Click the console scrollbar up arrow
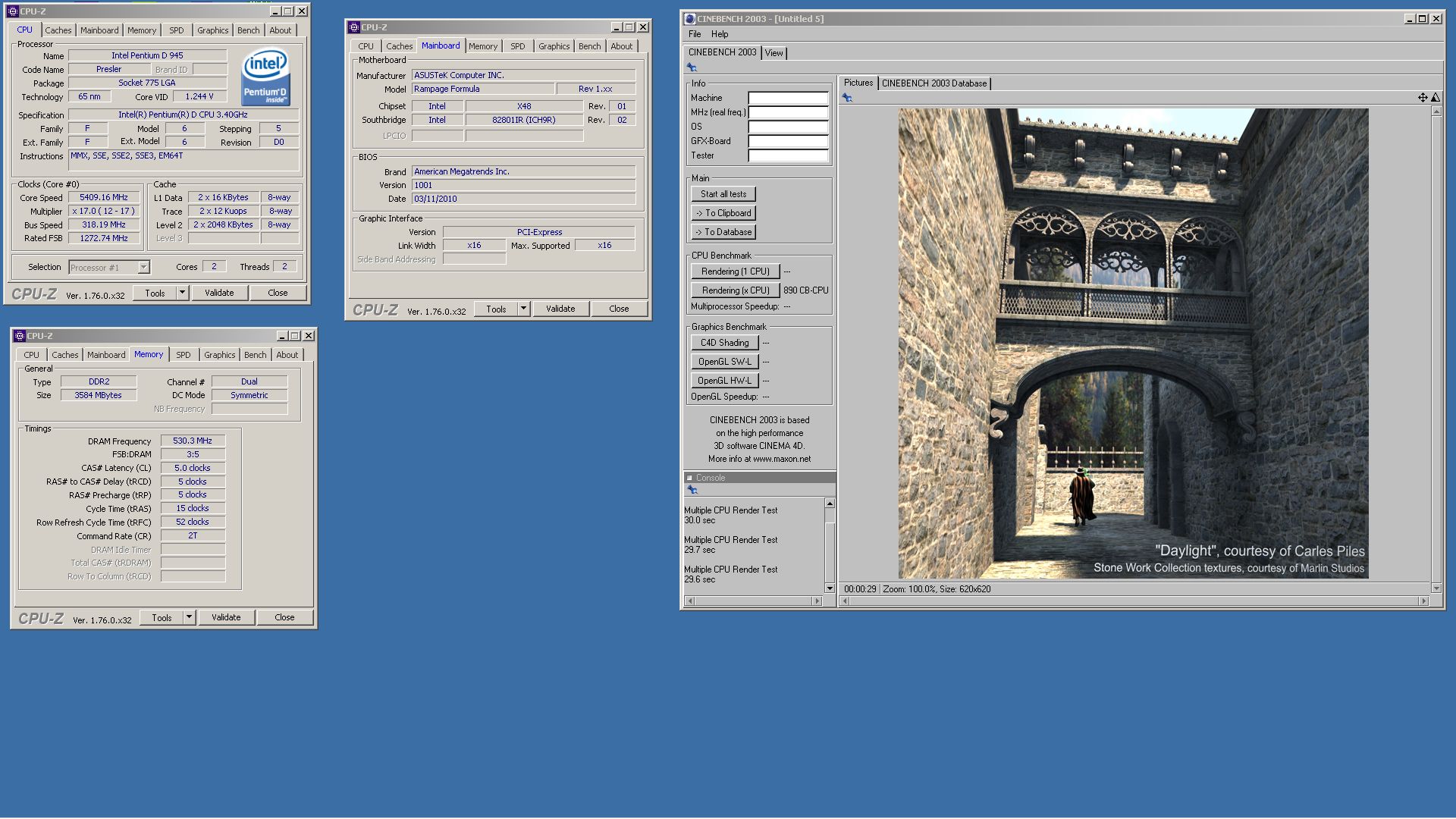The height and width of the screenshot is (819, 1456). coord(830,504)
